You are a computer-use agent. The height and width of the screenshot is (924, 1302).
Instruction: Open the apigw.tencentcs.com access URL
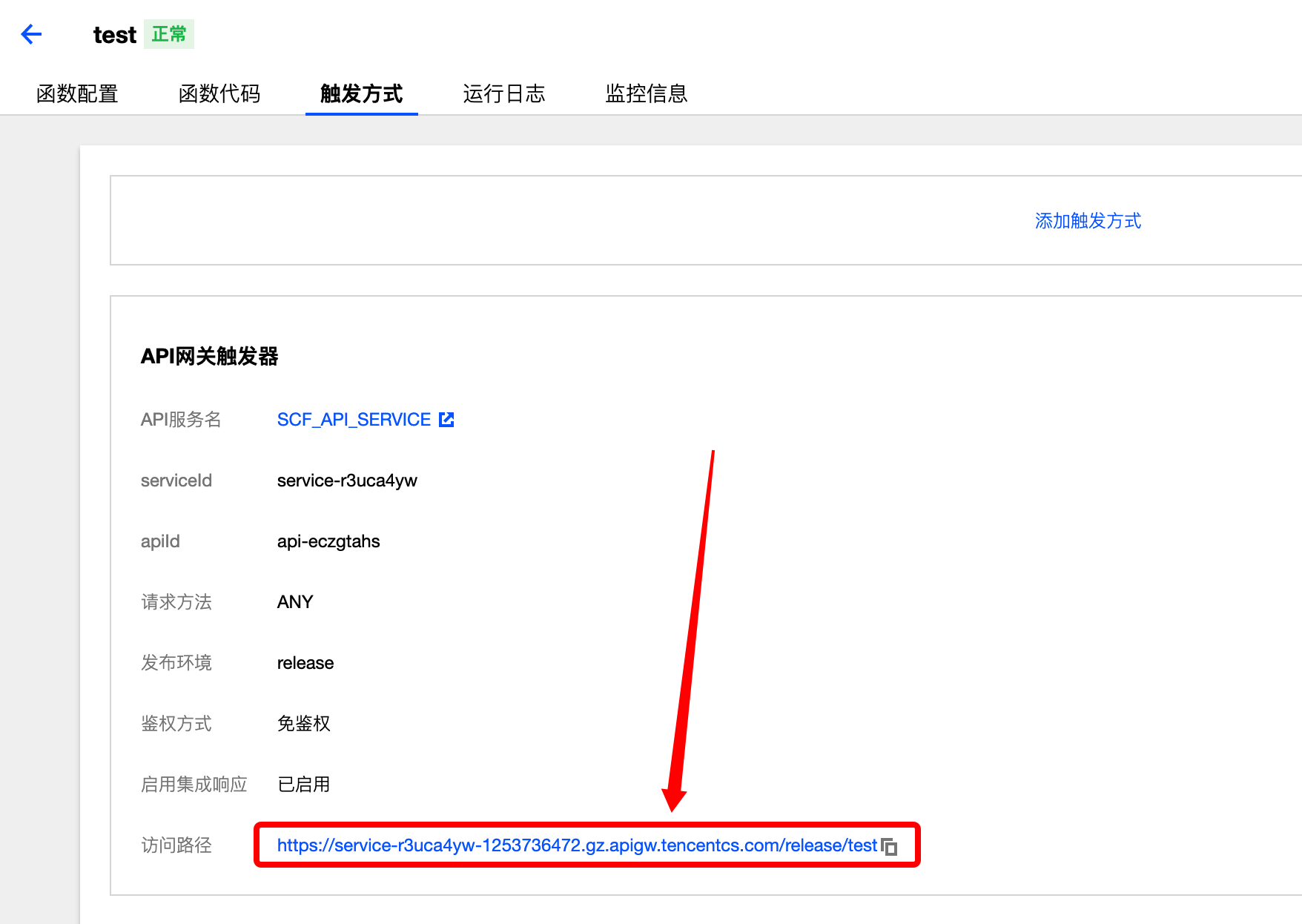coord(577,845)
